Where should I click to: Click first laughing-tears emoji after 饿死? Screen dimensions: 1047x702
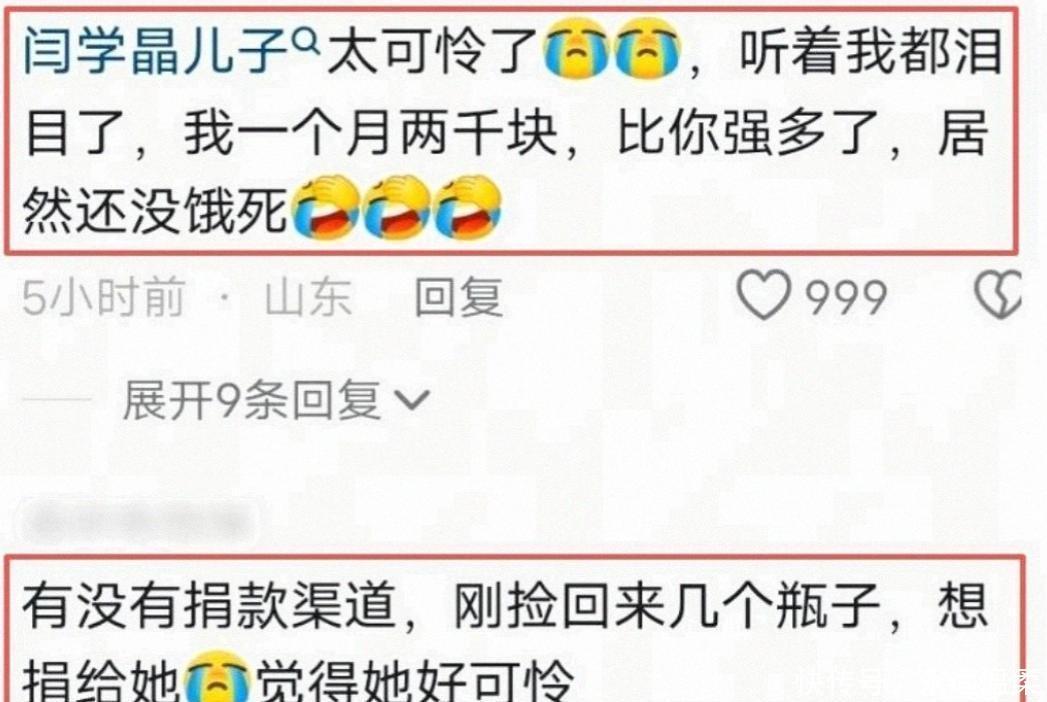(x=326, y=207)
